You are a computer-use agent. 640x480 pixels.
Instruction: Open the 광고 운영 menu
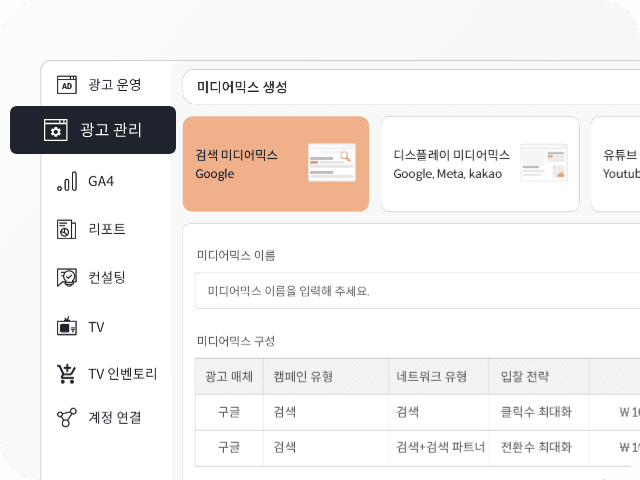tap(115, 85)
